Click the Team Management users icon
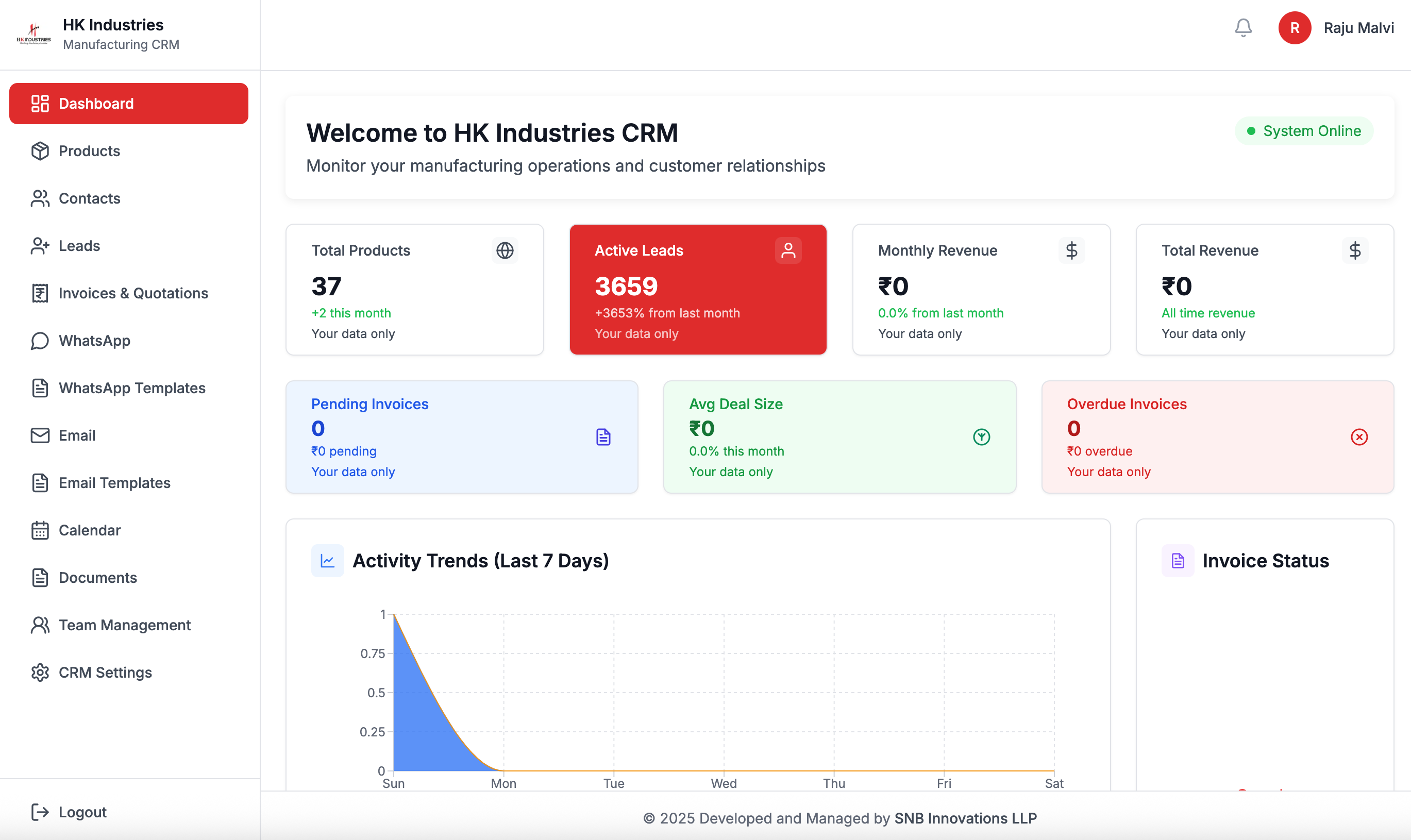 point(40,625)
